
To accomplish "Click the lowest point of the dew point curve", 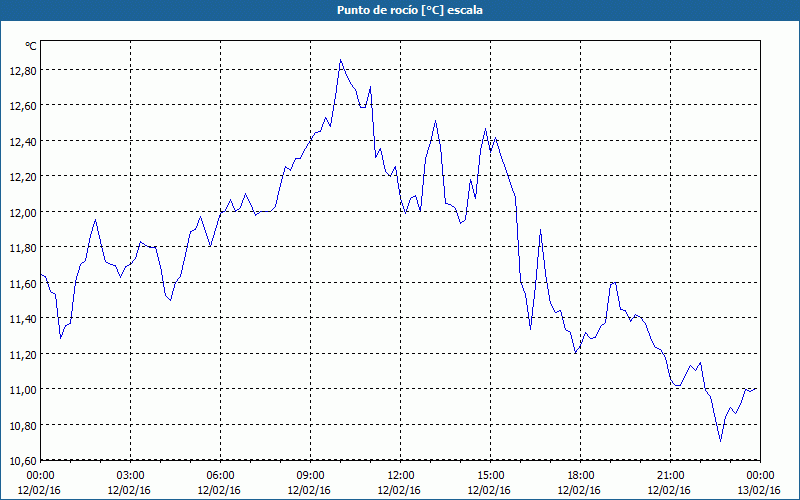I will click(x=720, y=441).
